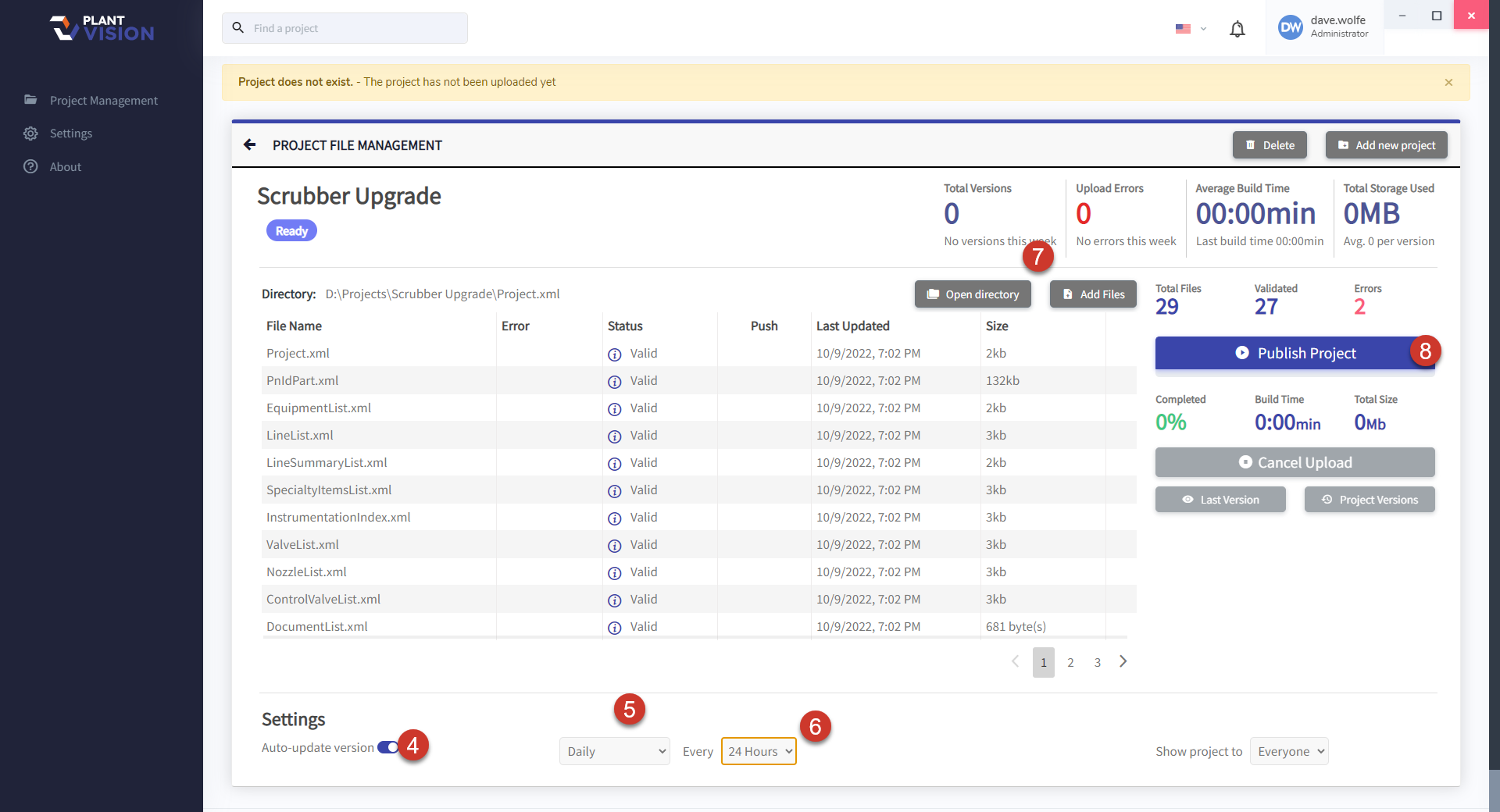Click the Open directory folder icon
This screenshot has width=1500, height=812.
tap(934, 294)
